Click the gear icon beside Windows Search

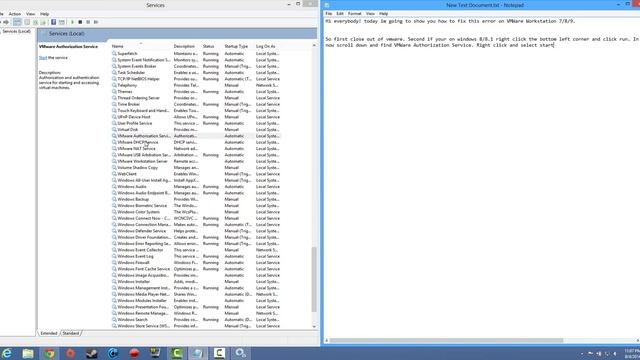114,320
